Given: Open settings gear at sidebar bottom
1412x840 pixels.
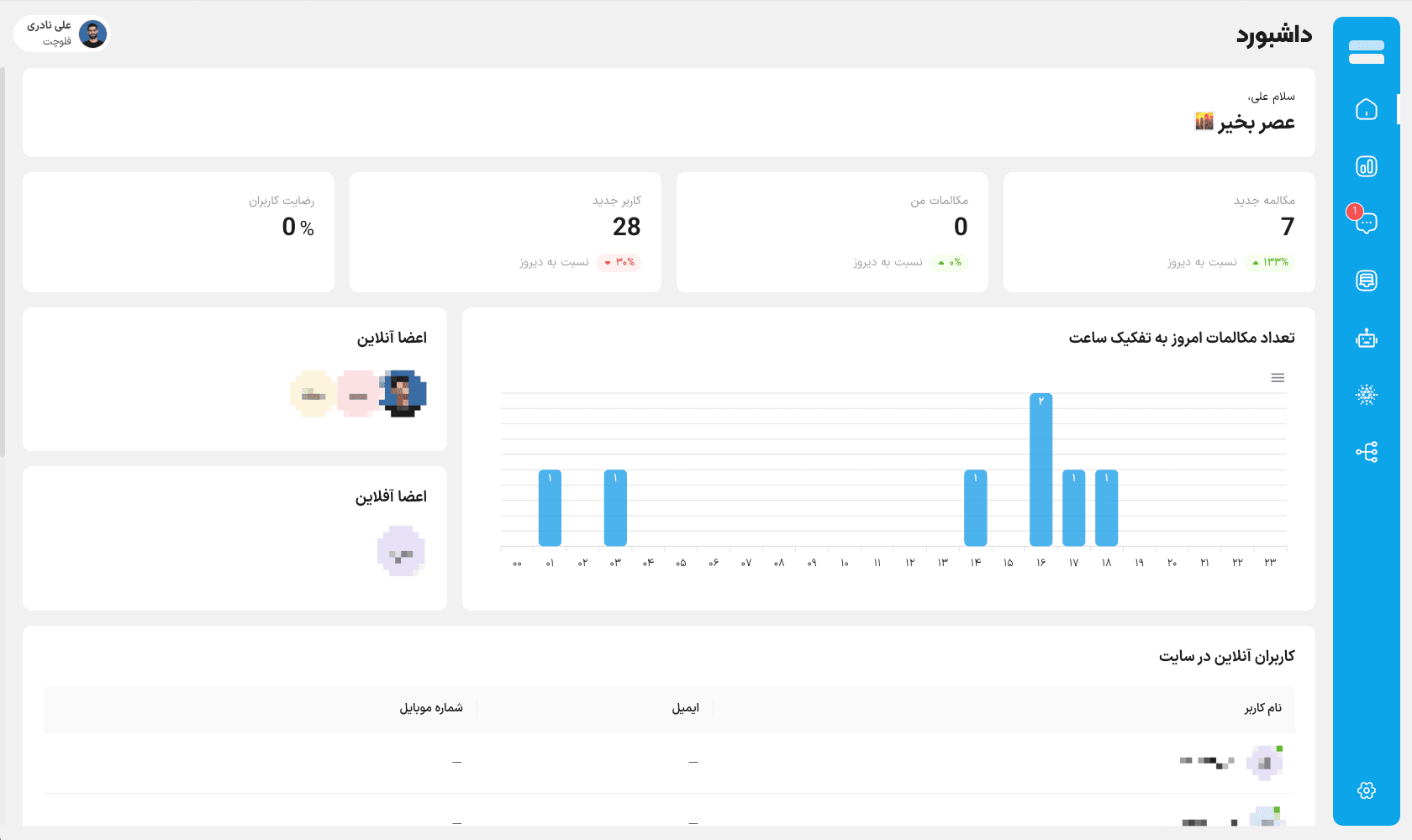Looking at the screenshot, I should [x=1366, y=790].
